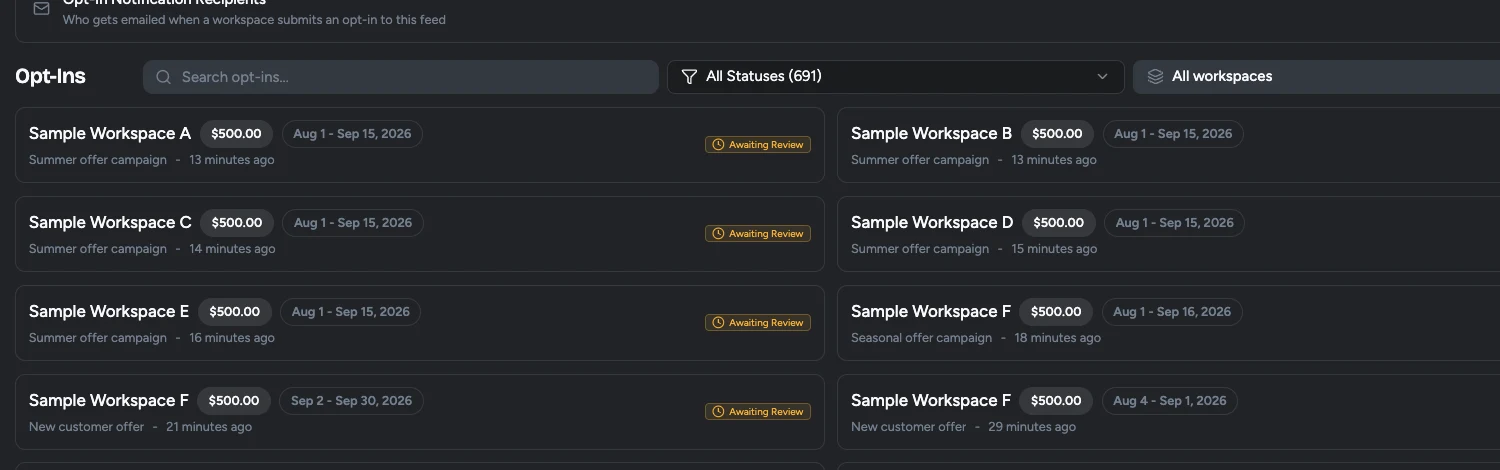
Task: Click the 16 minutes ago timestamp
Action: click(232, 338)
